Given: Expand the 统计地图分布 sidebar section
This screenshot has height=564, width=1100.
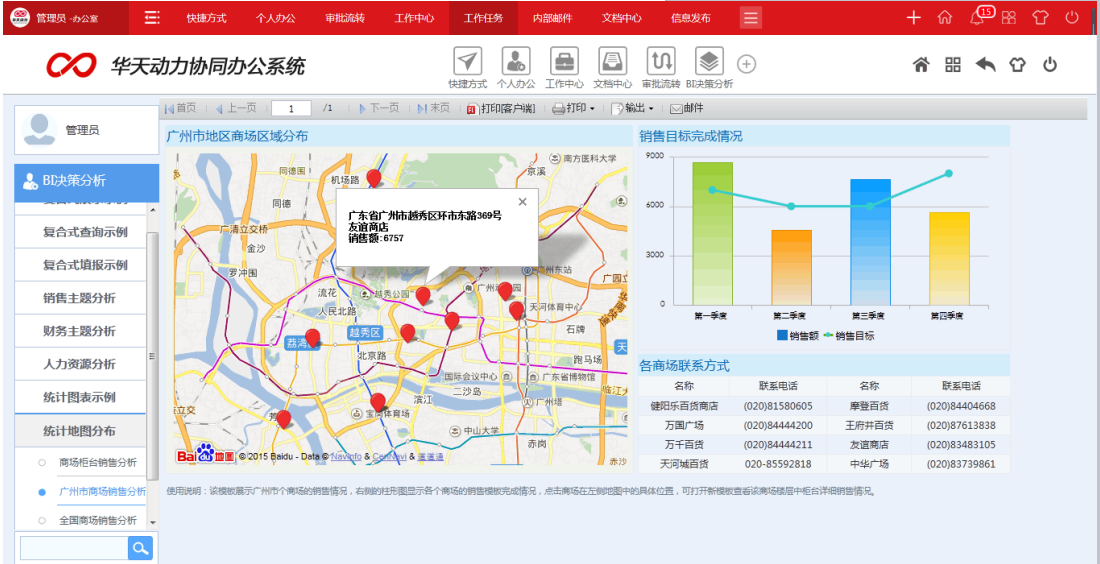Looking at the screenshot, I should pyautogui.click(x=79, y=431).
